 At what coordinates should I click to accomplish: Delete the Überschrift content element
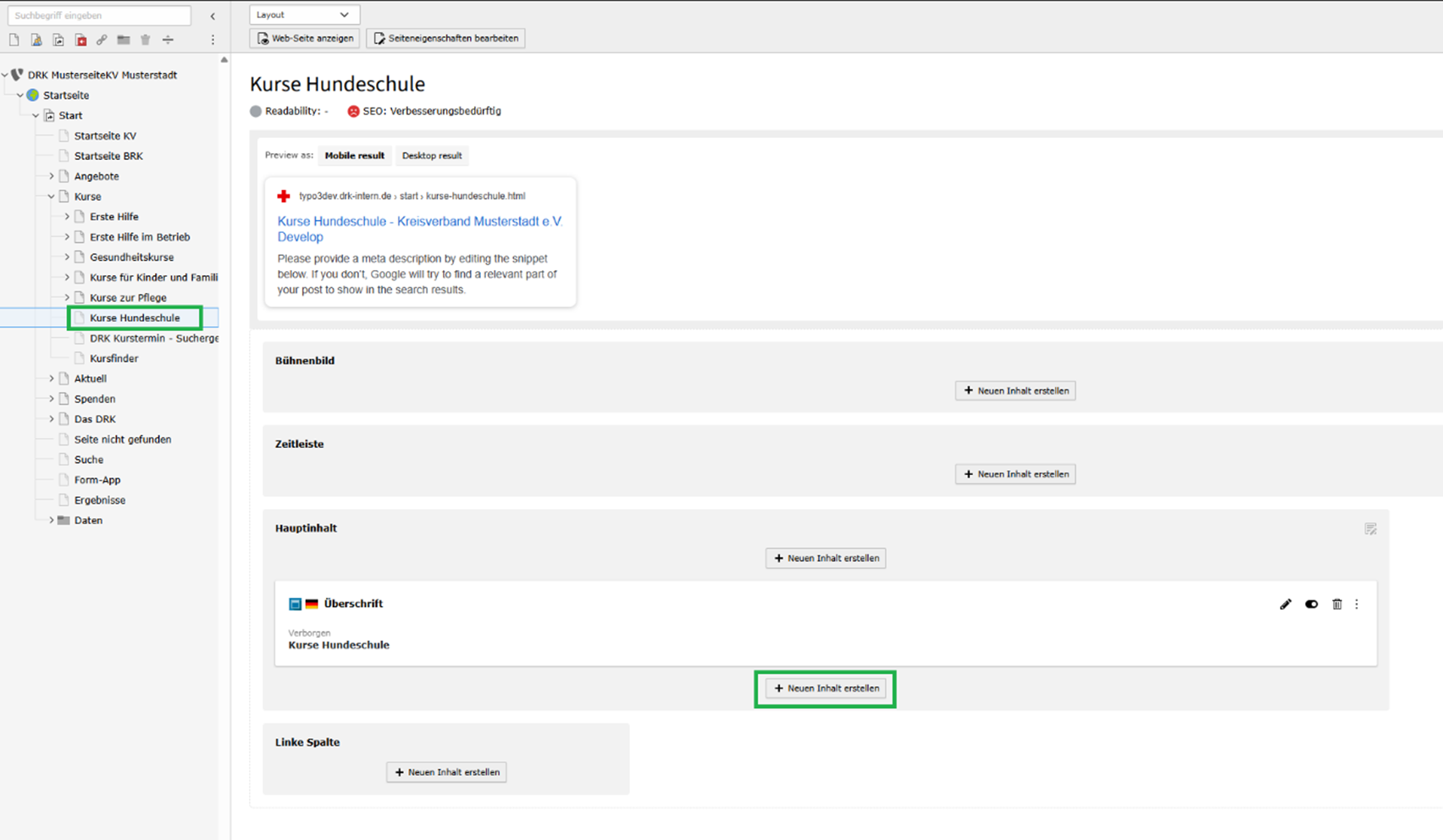tap(1337, 605)
